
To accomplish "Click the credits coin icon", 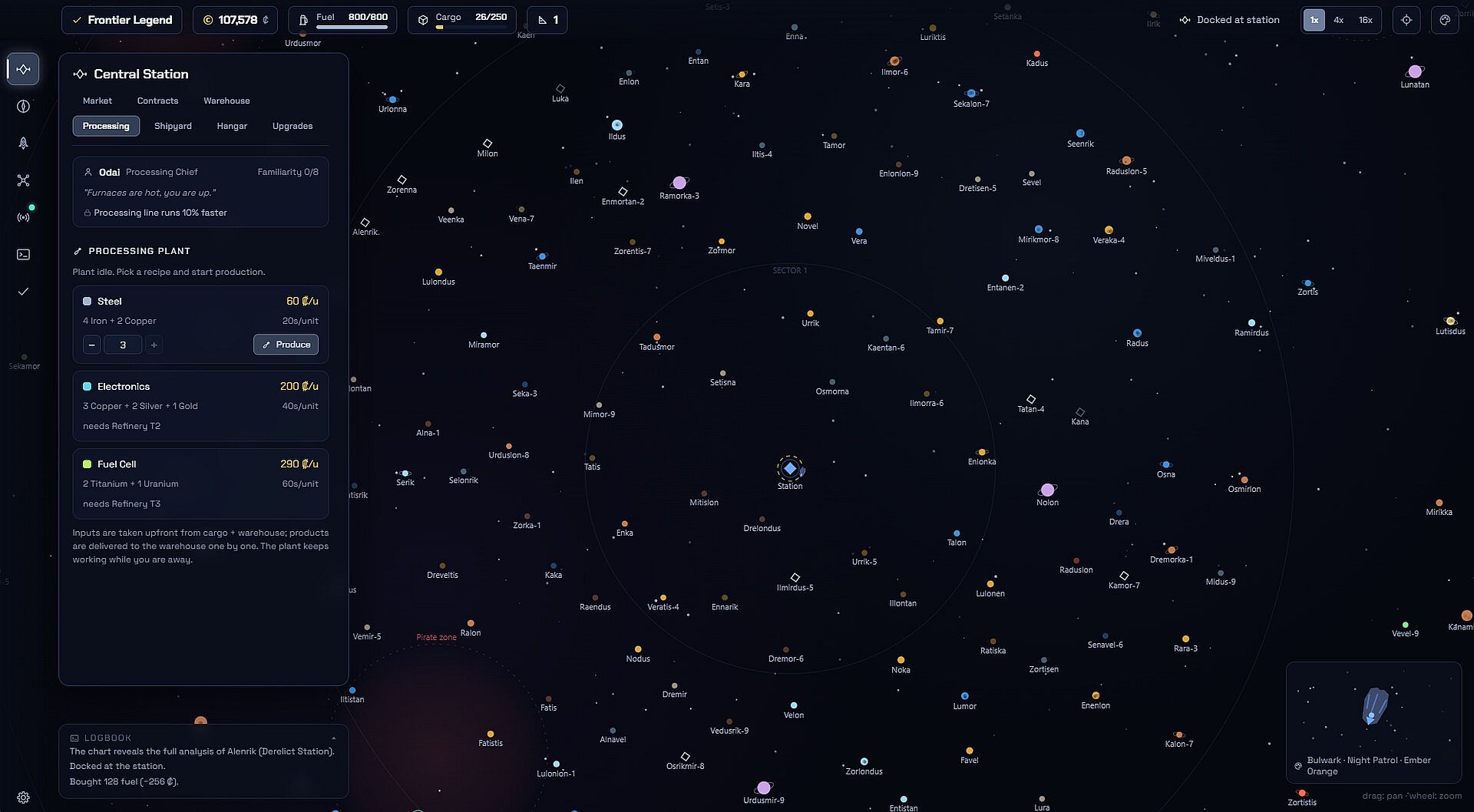I will click(x=207, y=20).
